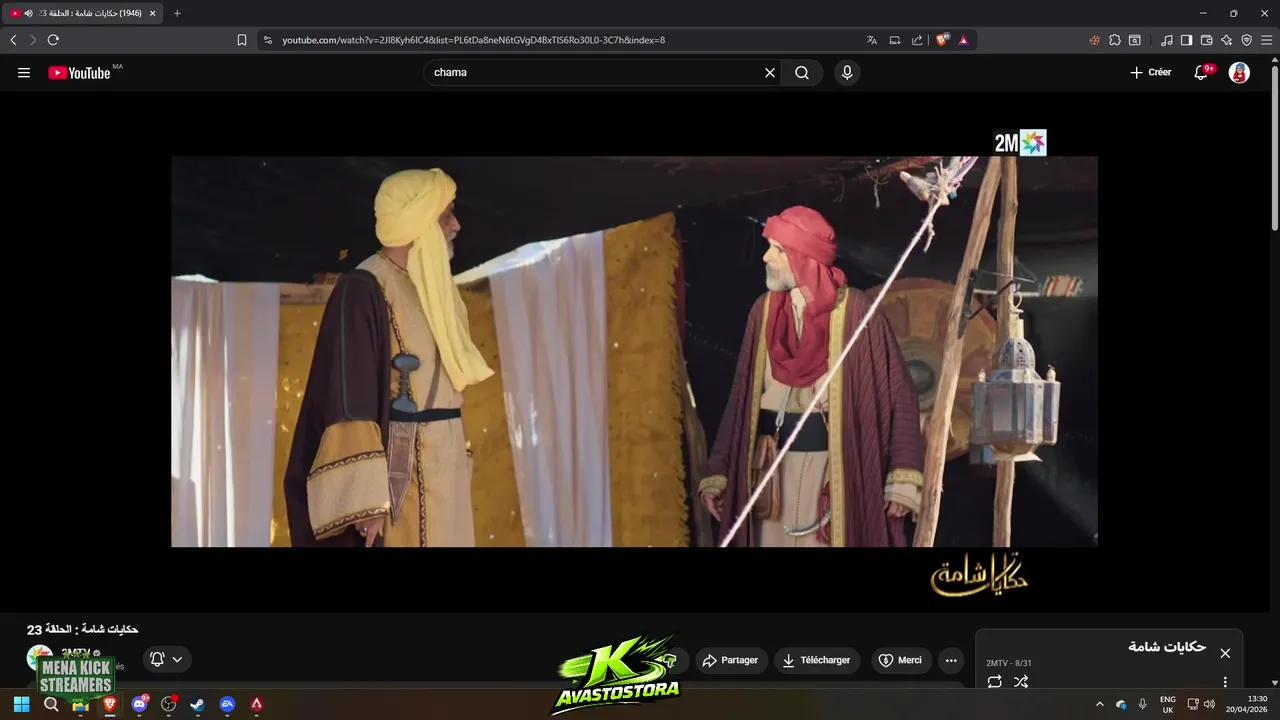Image resolution: width=1280 pixels, height=720 pixels.
Task: Reload the page
Action: 53,40
